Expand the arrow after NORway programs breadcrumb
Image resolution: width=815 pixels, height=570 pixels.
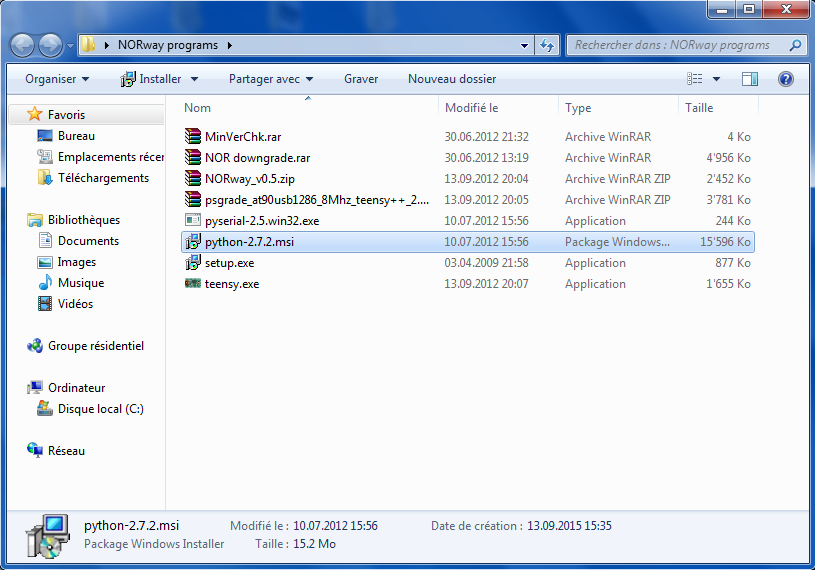pos(229,46)
